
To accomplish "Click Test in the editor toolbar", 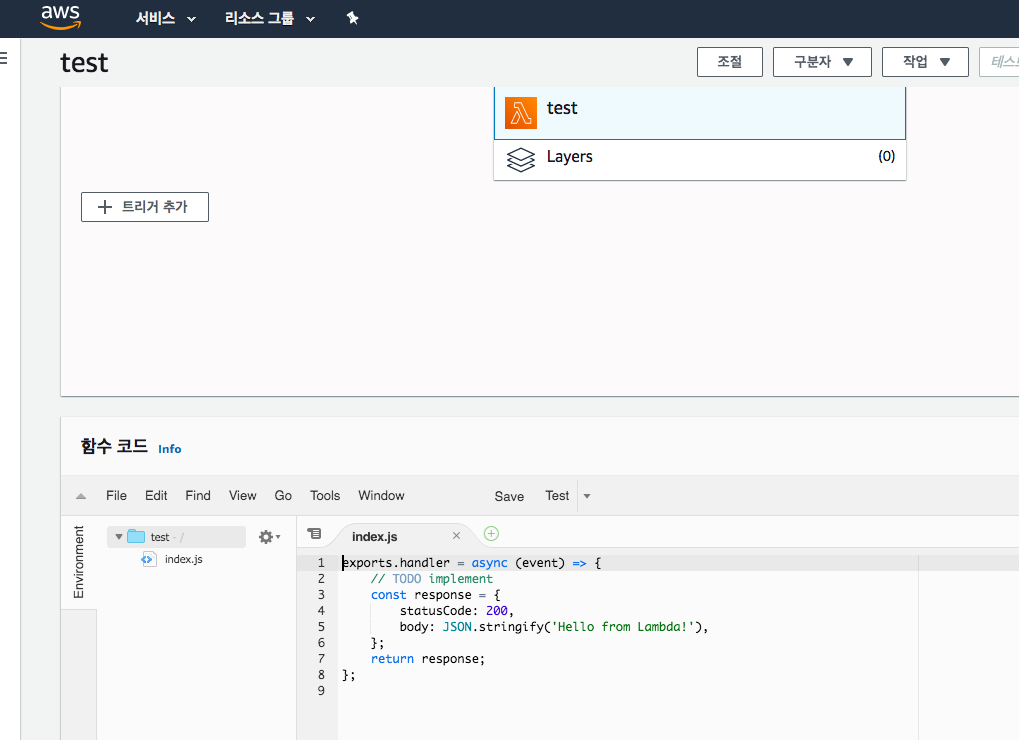I will (x=557, y=496).
